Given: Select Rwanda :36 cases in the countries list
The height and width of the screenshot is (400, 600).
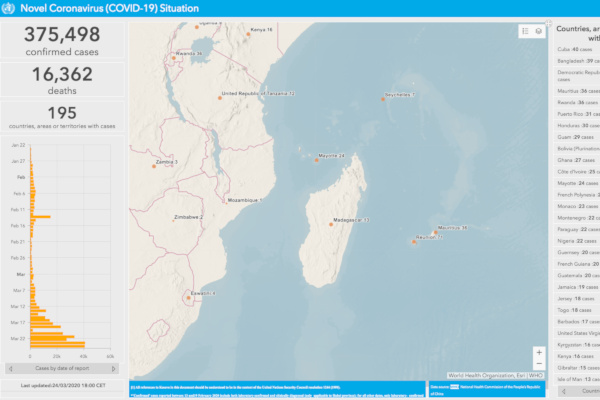Looking at the screenshot, I should [577, 103].
